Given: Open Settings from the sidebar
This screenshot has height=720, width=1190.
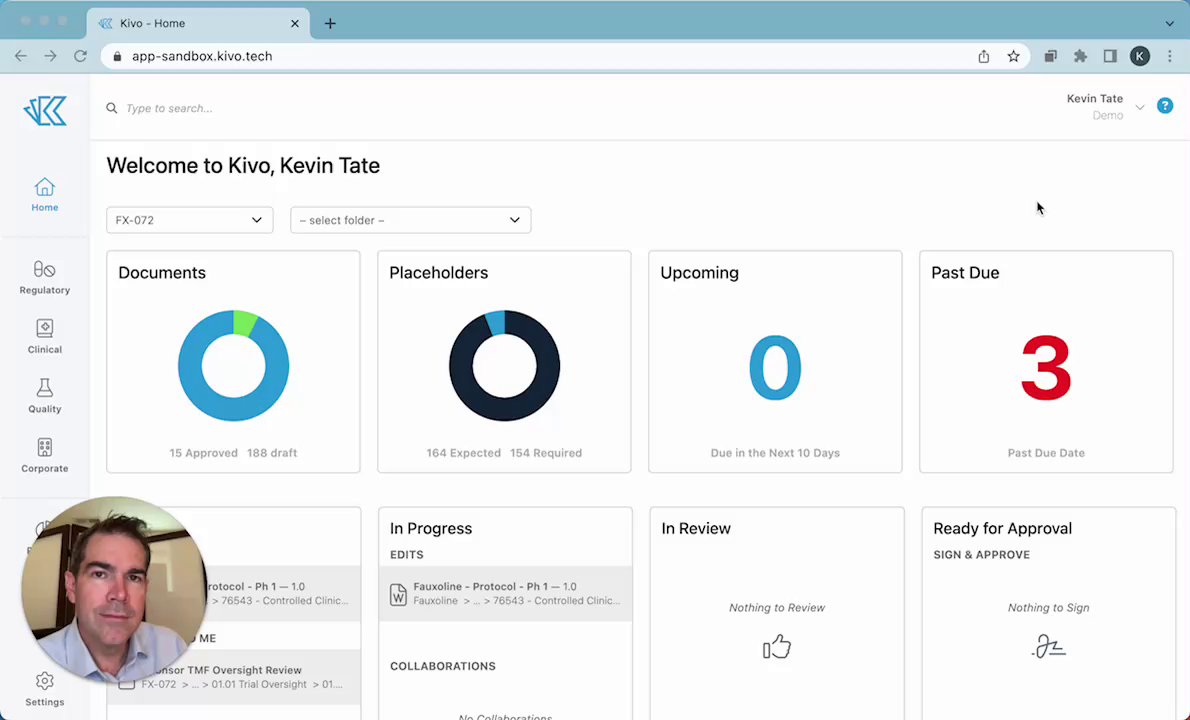Looking at the screenshot, I should pyautogui.click(x=44, y=688).
